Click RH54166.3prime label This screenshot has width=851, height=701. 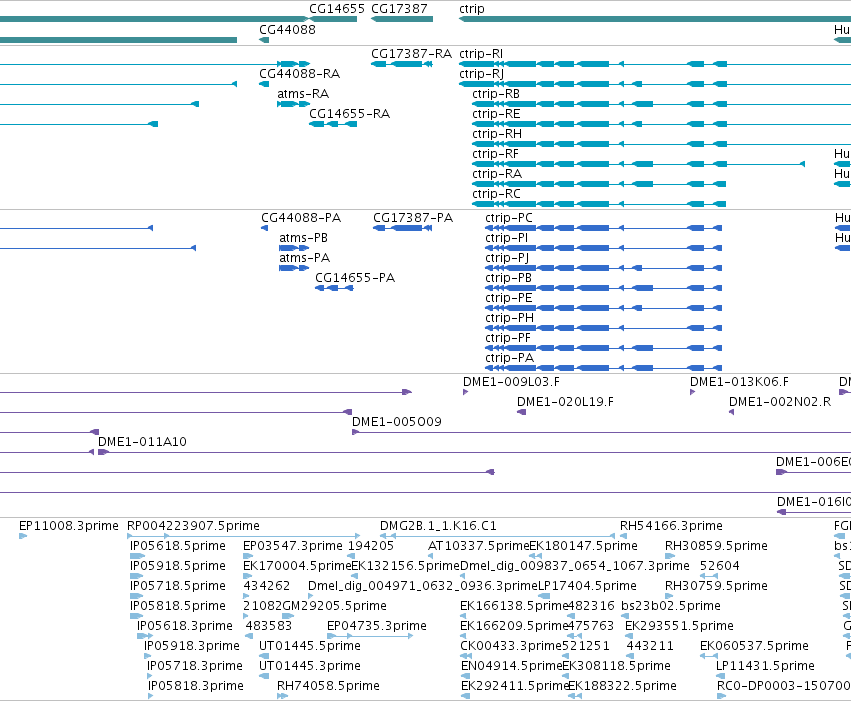coord(671,526)
